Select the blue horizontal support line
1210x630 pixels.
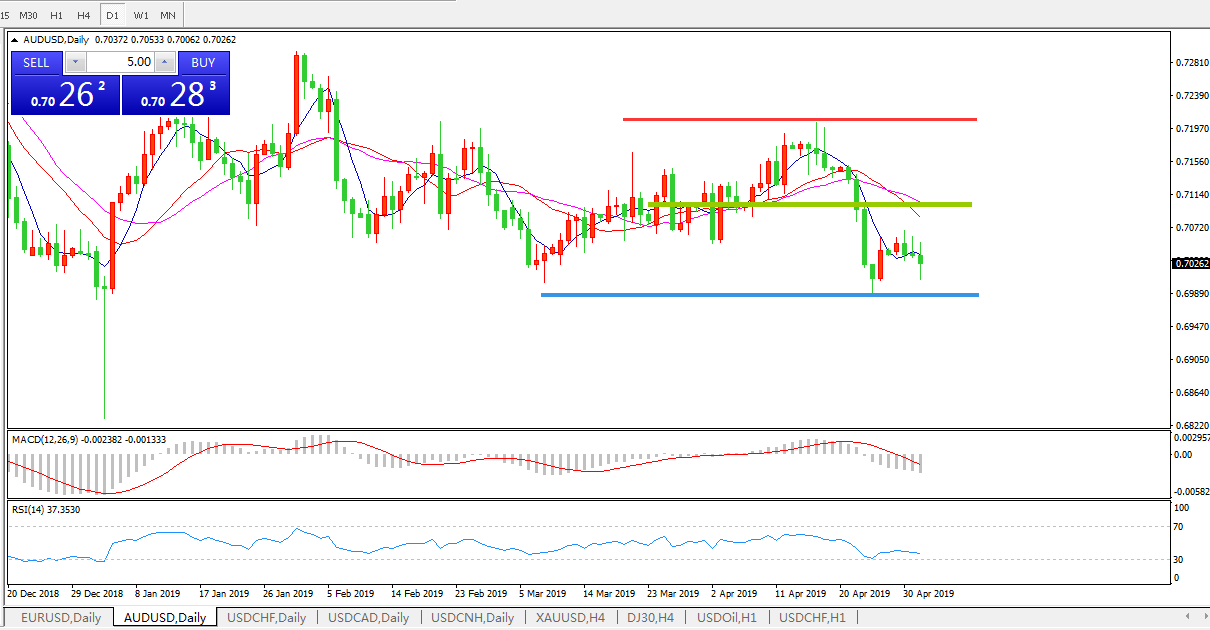click(758, 295)
